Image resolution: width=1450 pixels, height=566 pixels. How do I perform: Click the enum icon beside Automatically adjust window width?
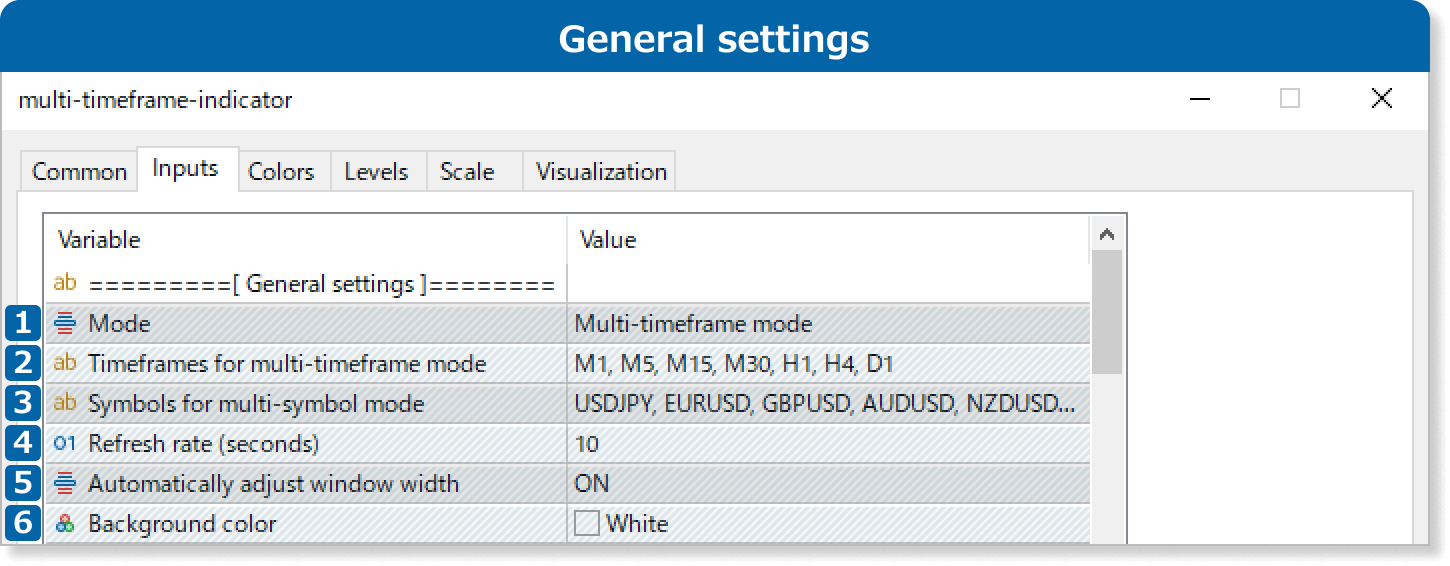click(65, 483)
